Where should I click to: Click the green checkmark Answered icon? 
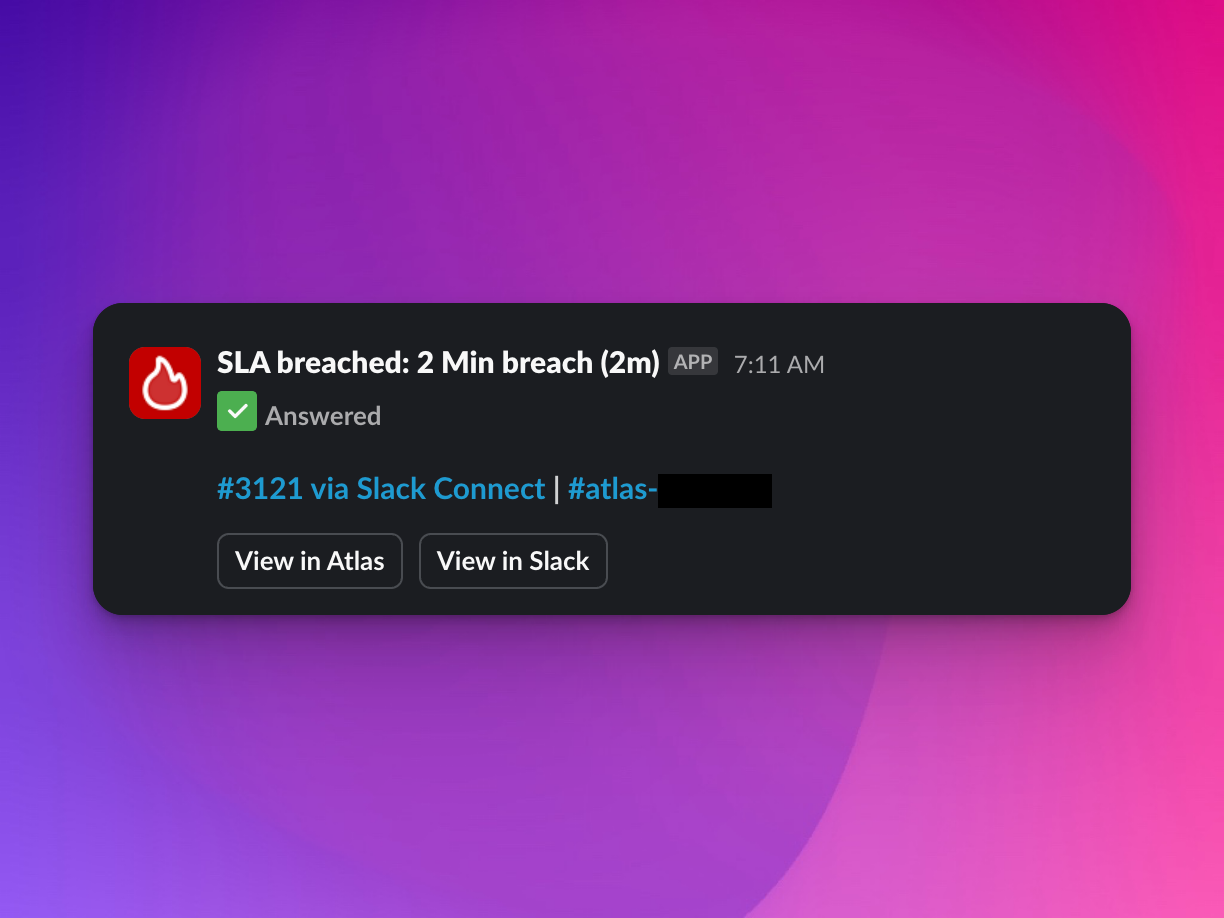(237, 411)
